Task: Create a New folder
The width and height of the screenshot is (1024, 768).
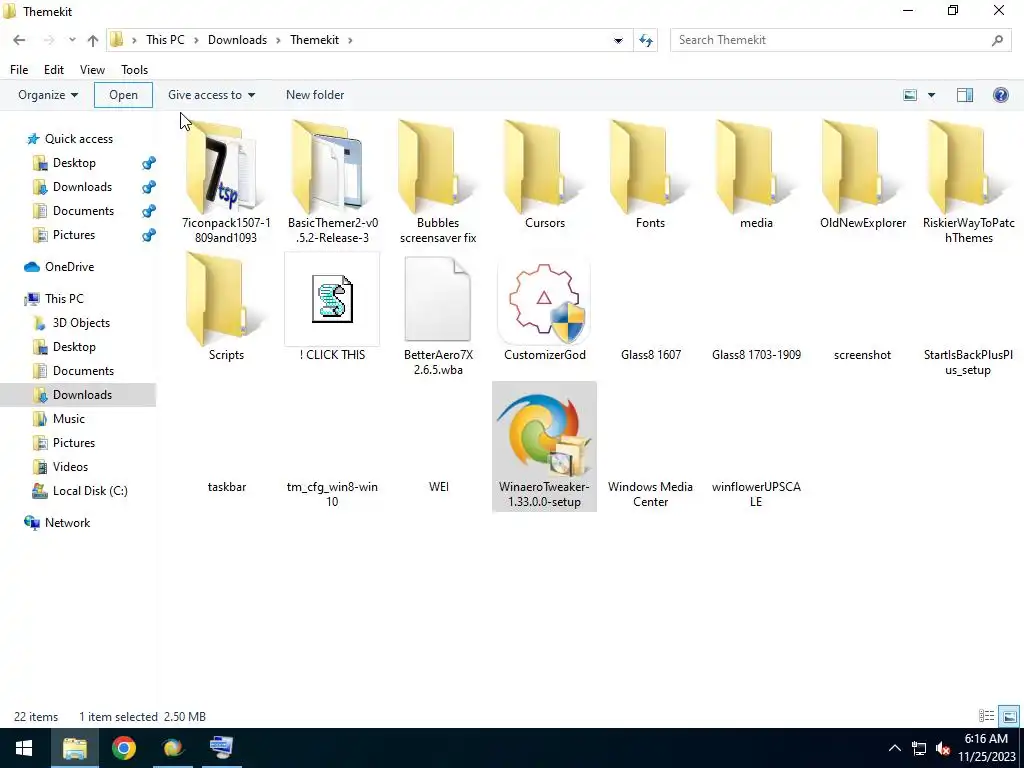Action: coord(315,95)
